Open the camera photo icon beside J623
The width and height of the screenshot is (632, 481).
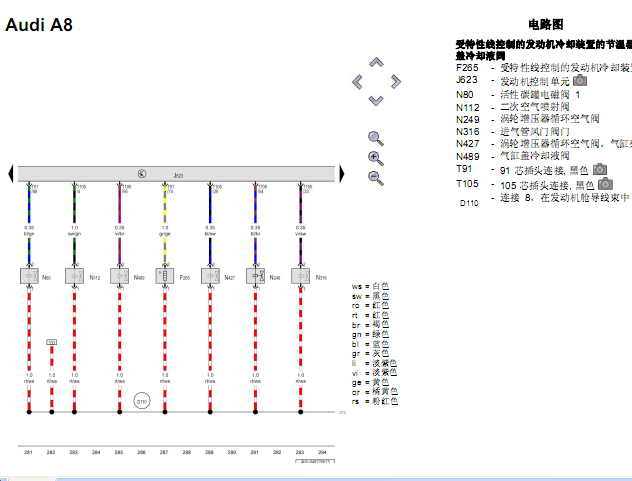coord(580,80)
